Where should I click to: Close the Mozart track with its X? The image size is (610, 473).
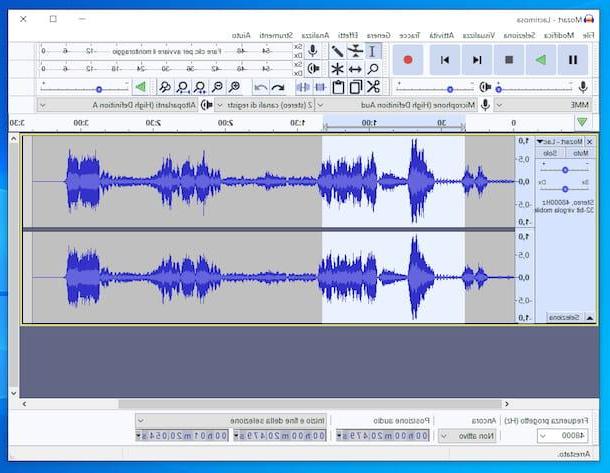pos(589,142)
